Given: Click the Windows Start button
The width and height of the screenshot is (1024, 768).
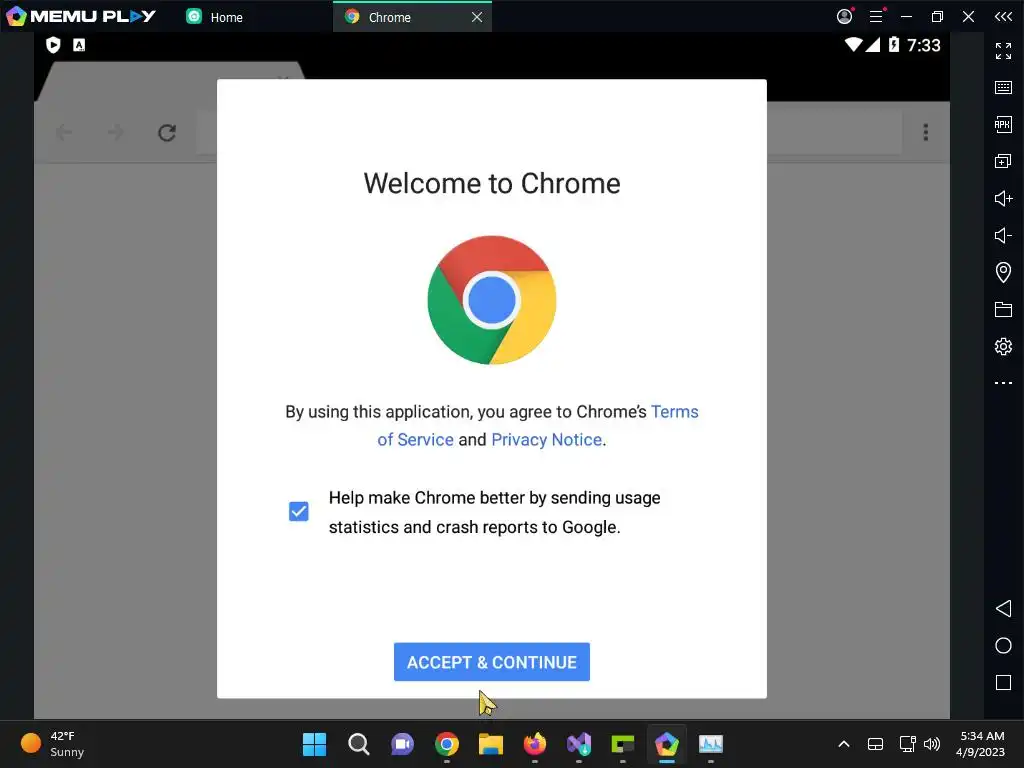Looking at the screenshot, I should click(314, 744).
